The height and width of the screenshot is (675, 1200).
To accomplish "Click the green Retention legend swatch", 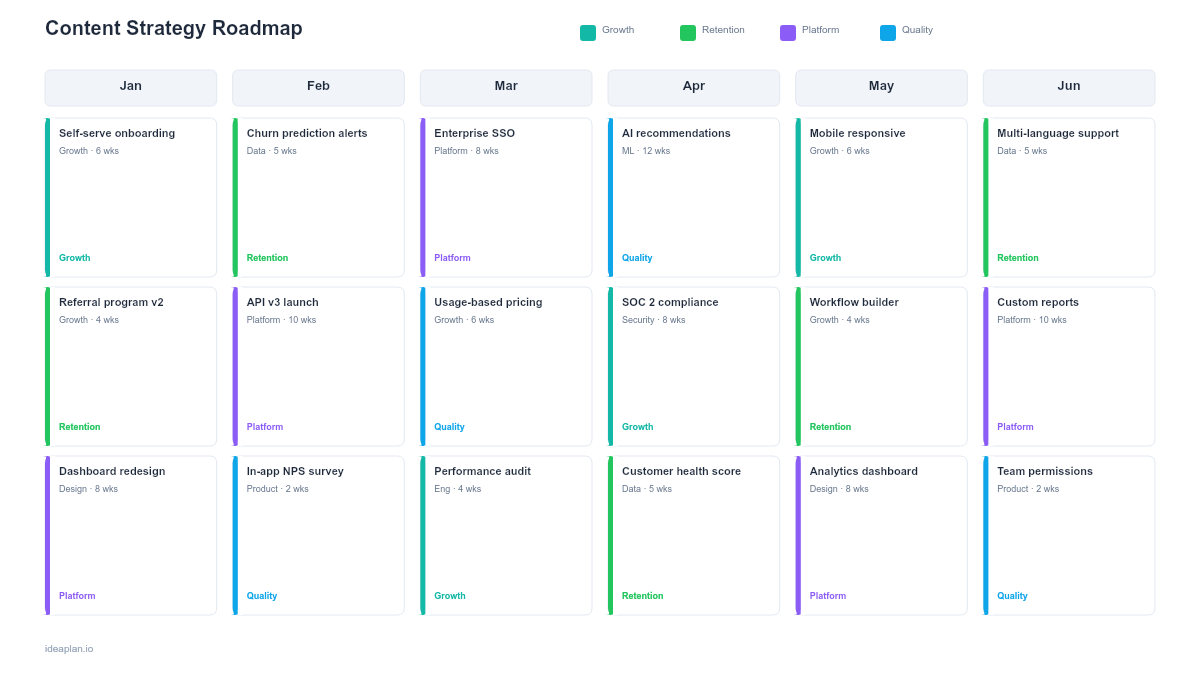I will [687, 32].
